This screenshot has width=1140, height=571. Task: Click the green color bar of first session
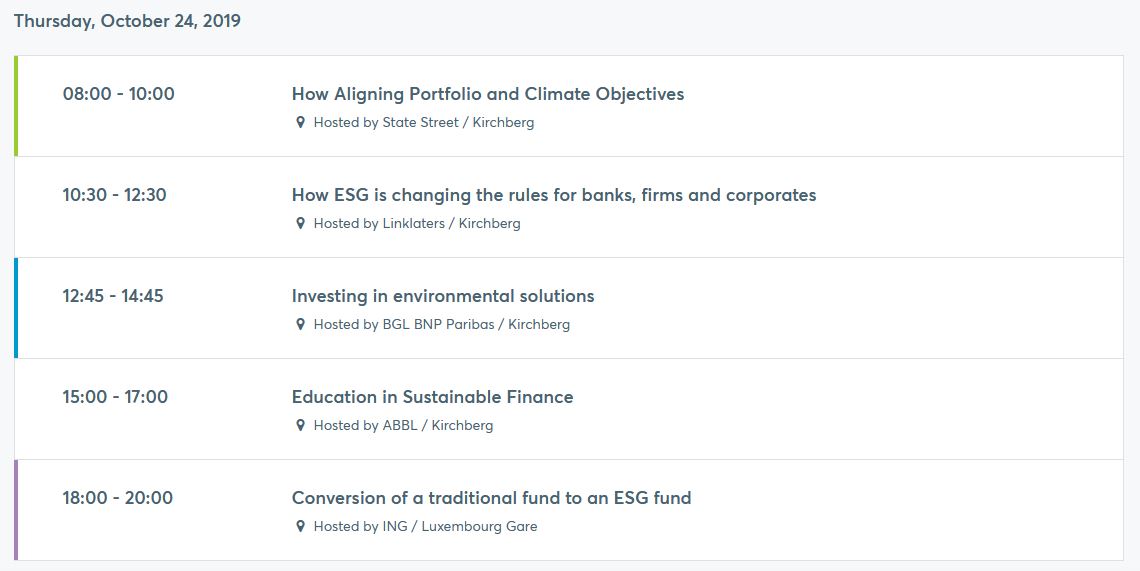tap(16, 106)
